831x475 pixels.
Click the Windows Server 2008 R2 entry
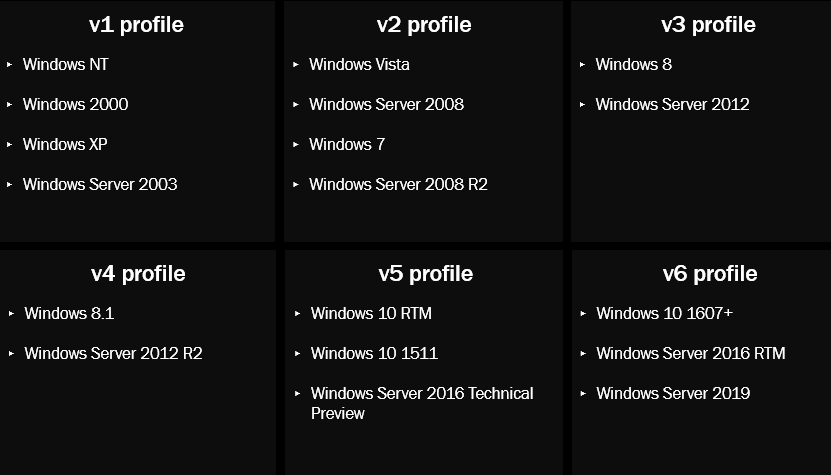pyautogui.click(x=398, y=184)
